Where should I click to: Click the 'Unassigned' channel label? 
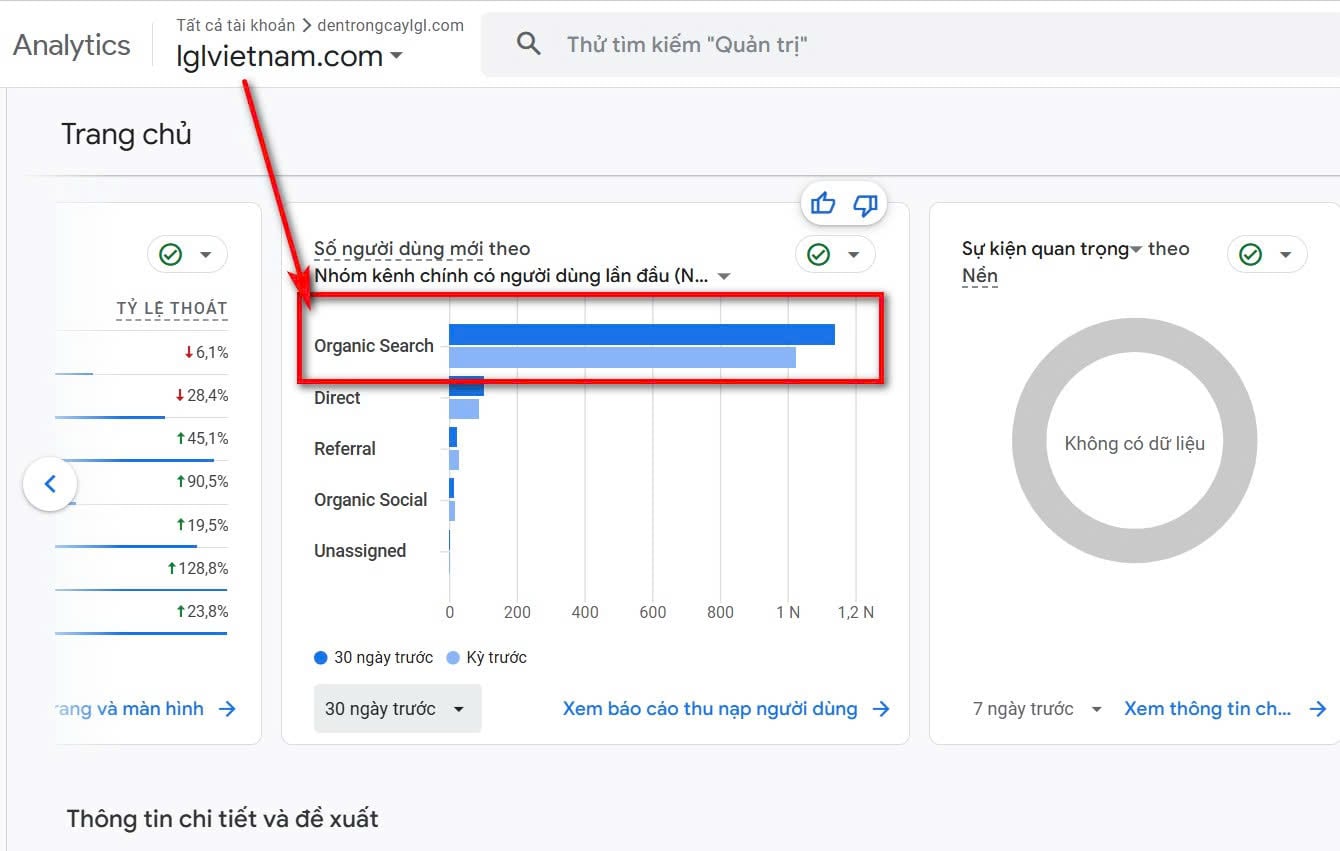[x=360, y=551]
